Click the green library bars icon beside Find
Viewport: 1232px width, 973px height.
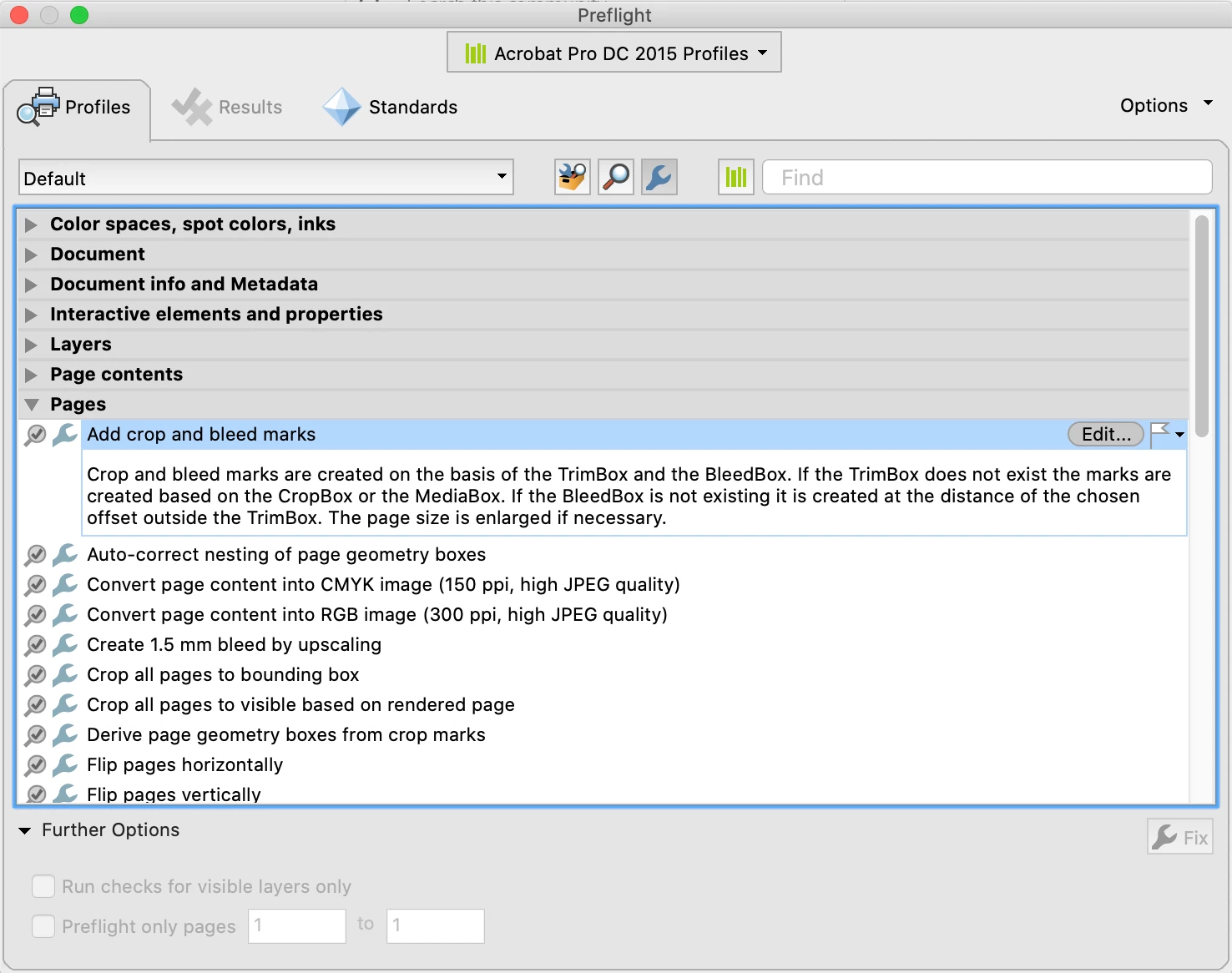pos(736,177)
